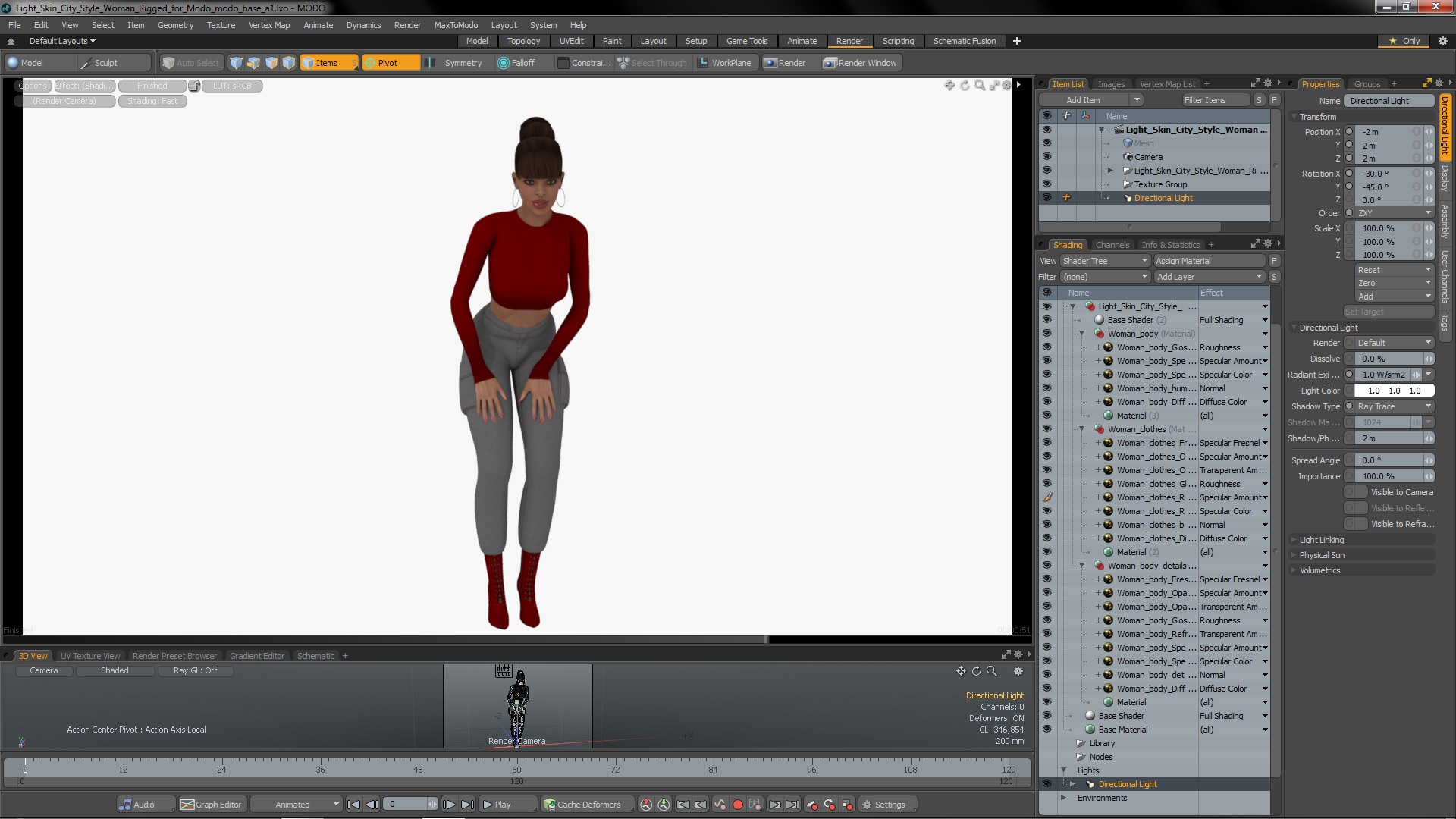Click Light Color value field

click(x=1394, y=391)
